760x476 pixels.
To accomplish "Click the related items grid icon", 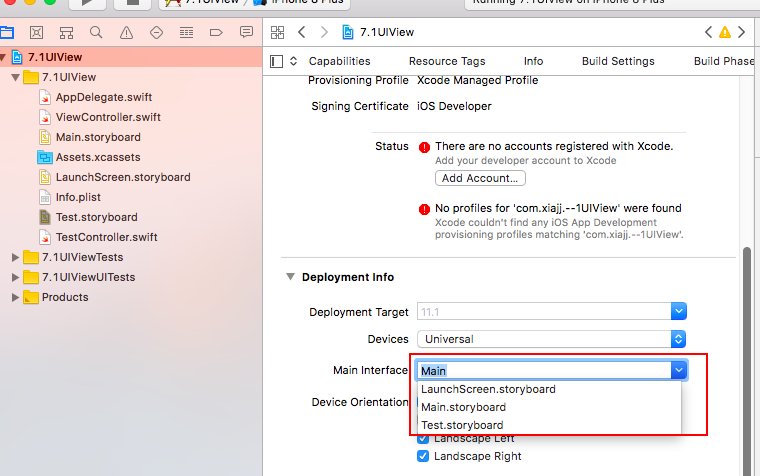I will coord(277,33).
